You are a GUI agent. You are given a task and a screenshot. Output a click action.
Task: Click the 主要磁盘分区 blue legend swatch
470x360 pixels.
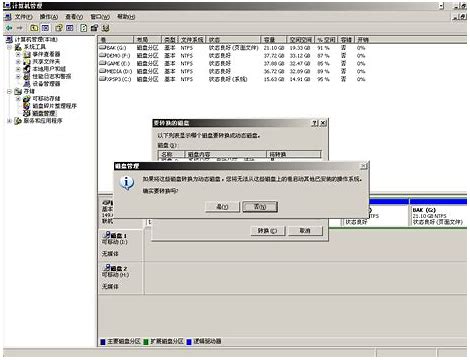(103, 342)
